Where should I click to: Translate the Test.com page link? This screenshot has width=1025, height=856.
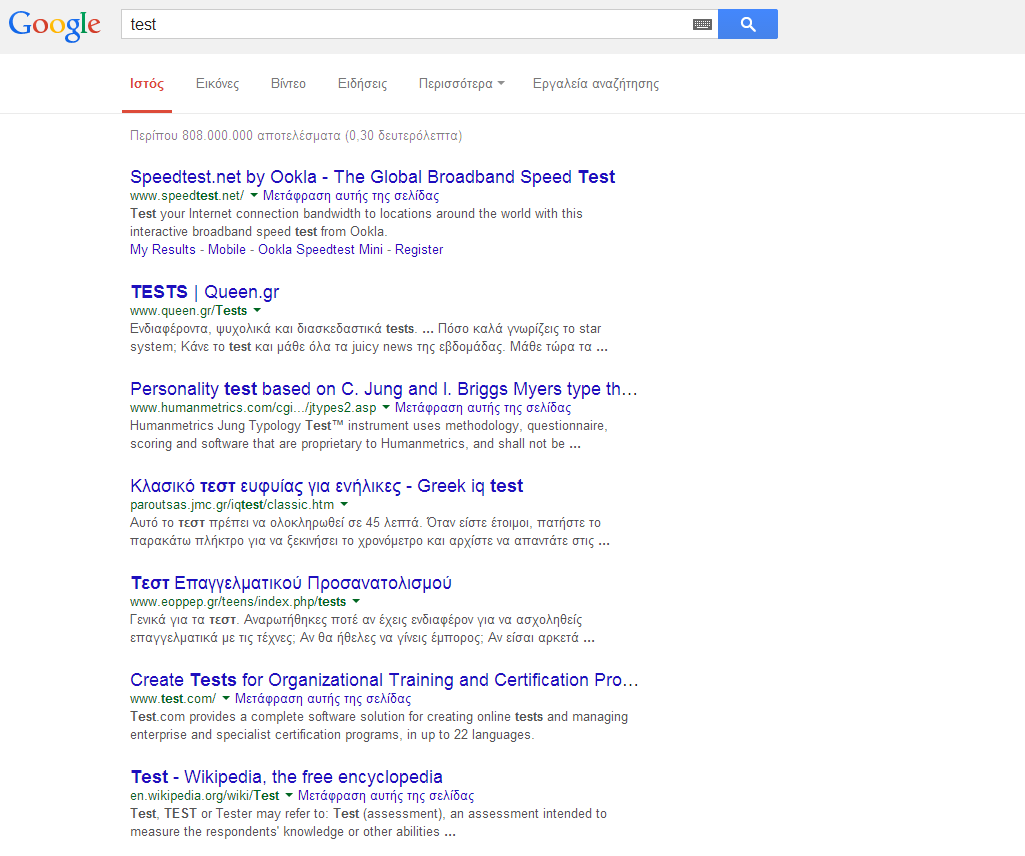pos(322,698)
